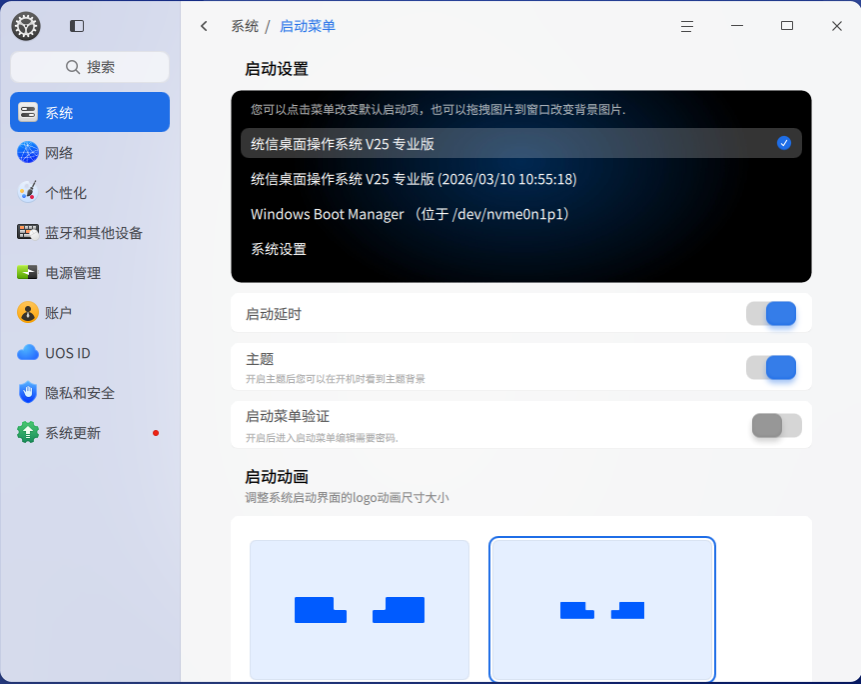Click the 启动菜单验证 label
Viewport: 862px width, 684px height.
point(287,416)
